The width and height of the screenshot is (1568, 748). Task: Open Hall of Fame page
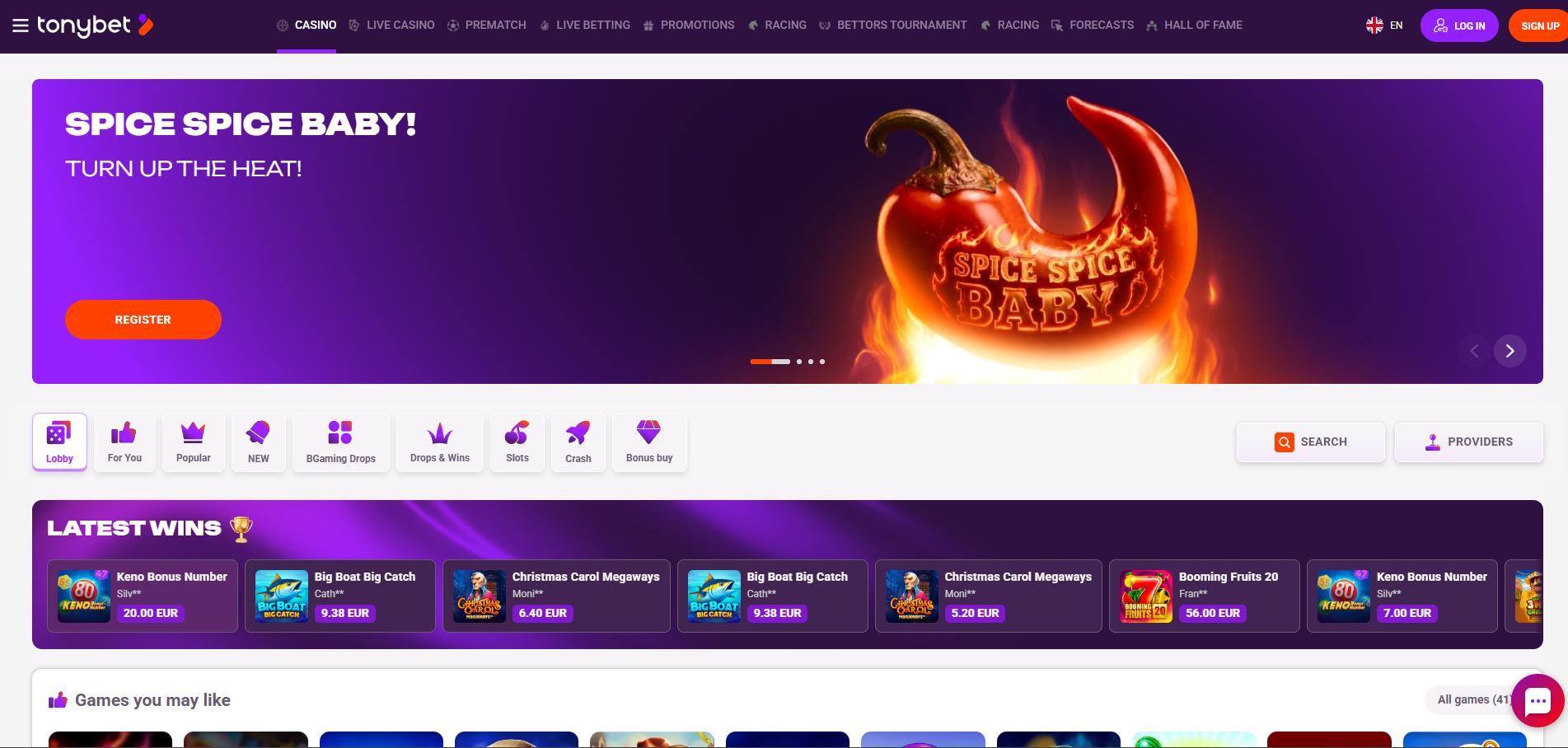coord(1194,26)
